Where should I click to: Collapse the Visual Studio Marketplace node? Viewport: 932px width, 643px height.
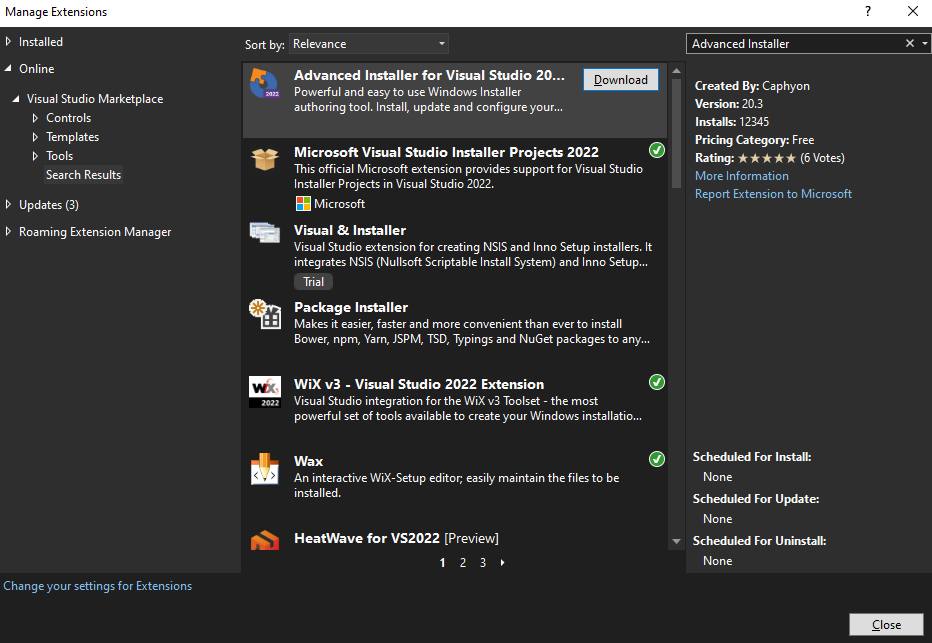tap(16, 99)
